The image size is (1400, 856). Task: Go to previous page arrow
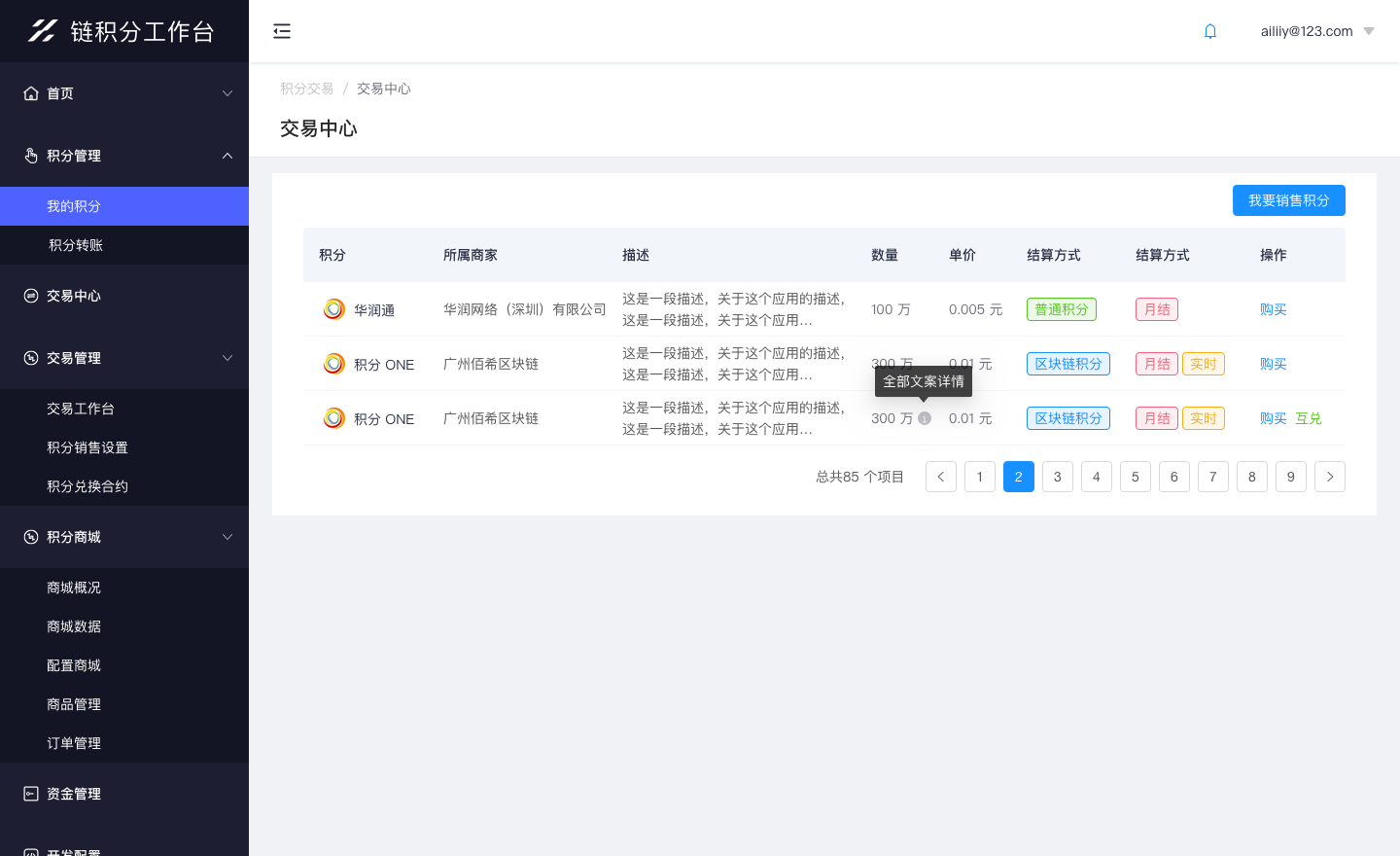[x=941, y=477]
